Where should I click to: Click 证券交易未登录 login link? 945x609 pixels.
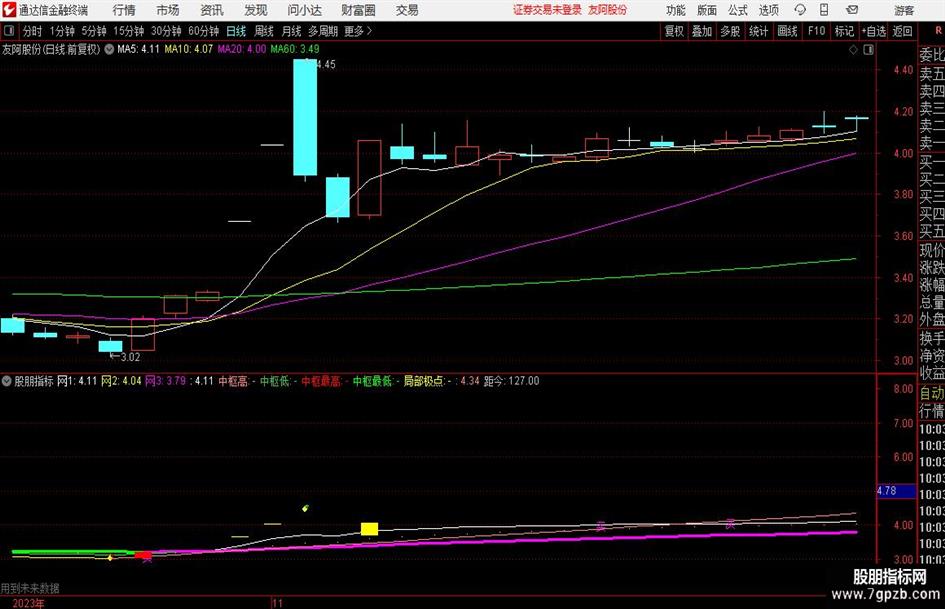tap(547, 10)
